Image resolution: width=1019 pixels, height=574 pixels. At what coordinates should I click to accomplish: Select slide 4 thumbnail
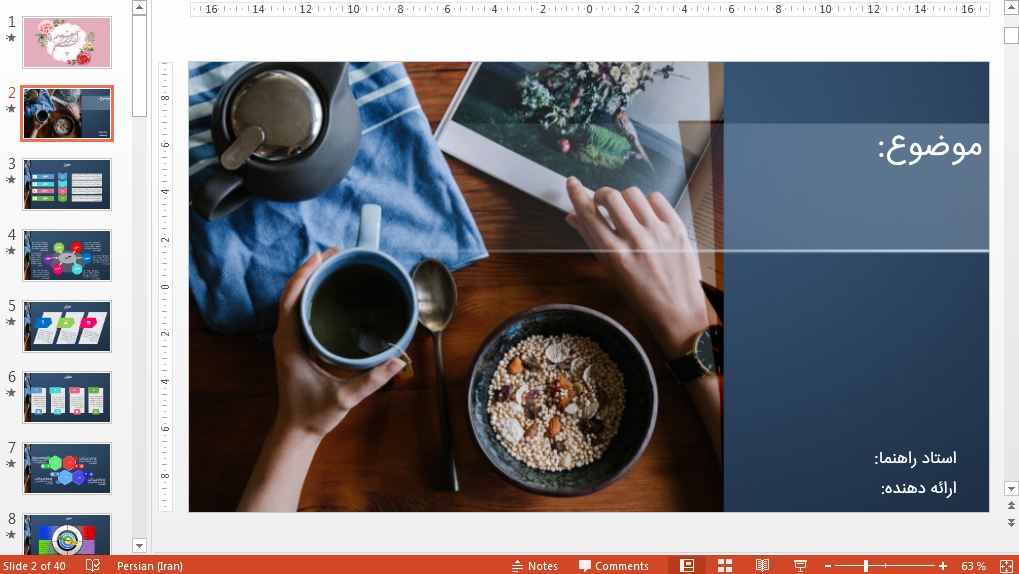point(67,256)
